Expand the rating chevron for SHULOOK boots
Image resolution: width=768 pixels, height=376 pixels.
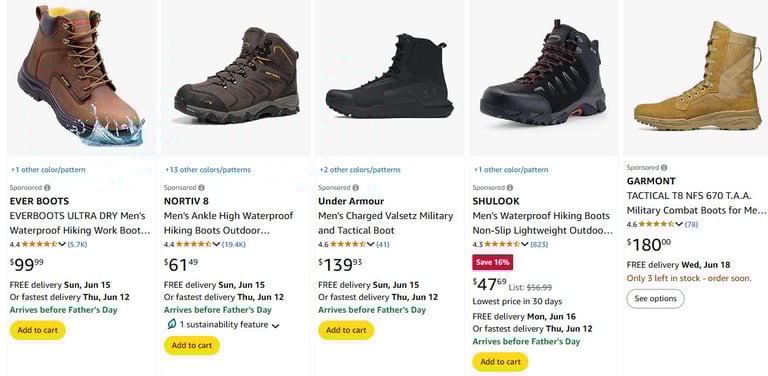pos(525,244)
